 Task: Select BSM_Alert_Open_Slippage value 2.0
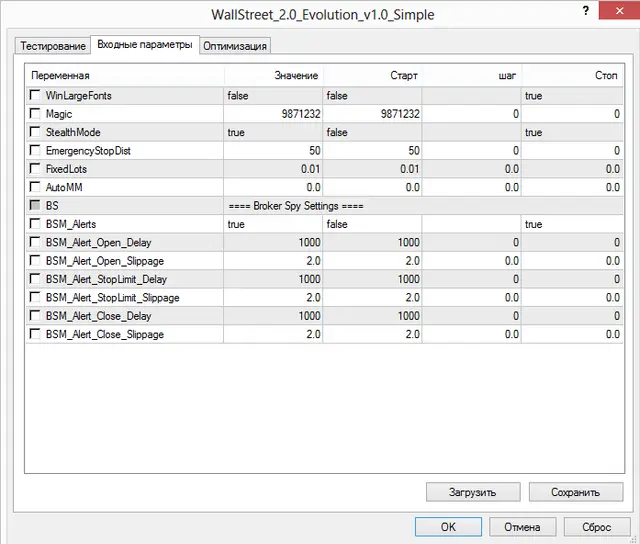point(273,261)
